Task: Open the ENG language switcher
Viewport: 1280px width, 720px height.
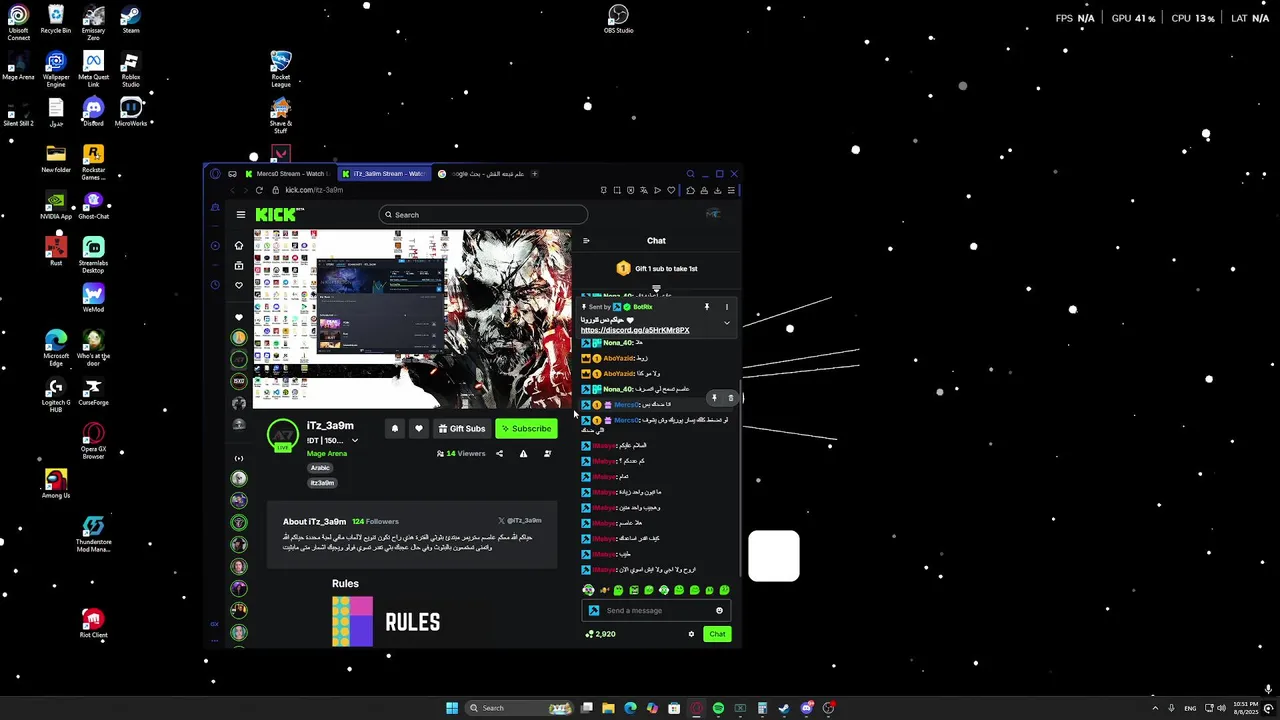Action: 1190,708
